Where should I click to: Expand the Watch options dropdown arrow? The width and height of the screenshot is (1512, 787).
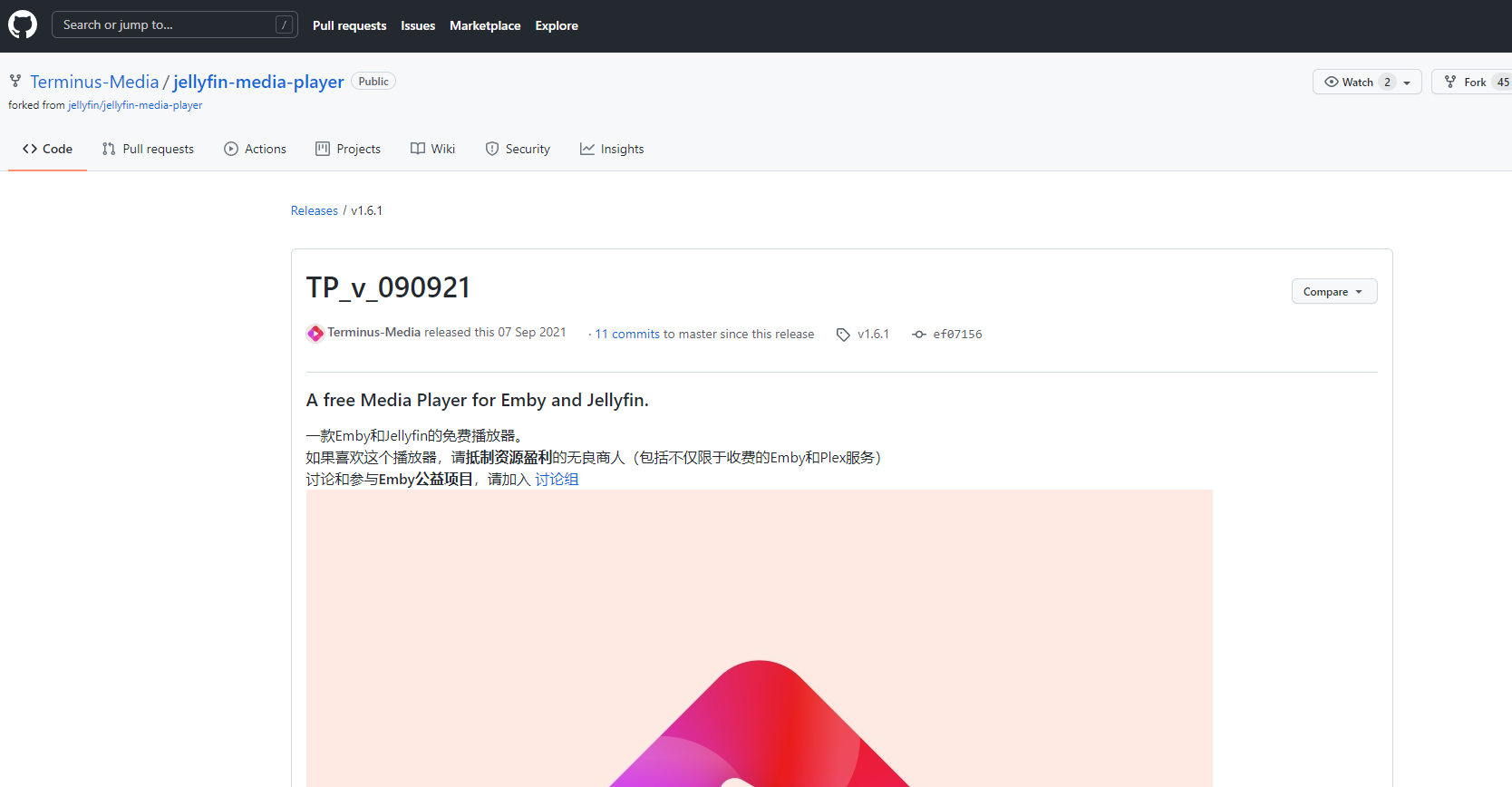1407,83
